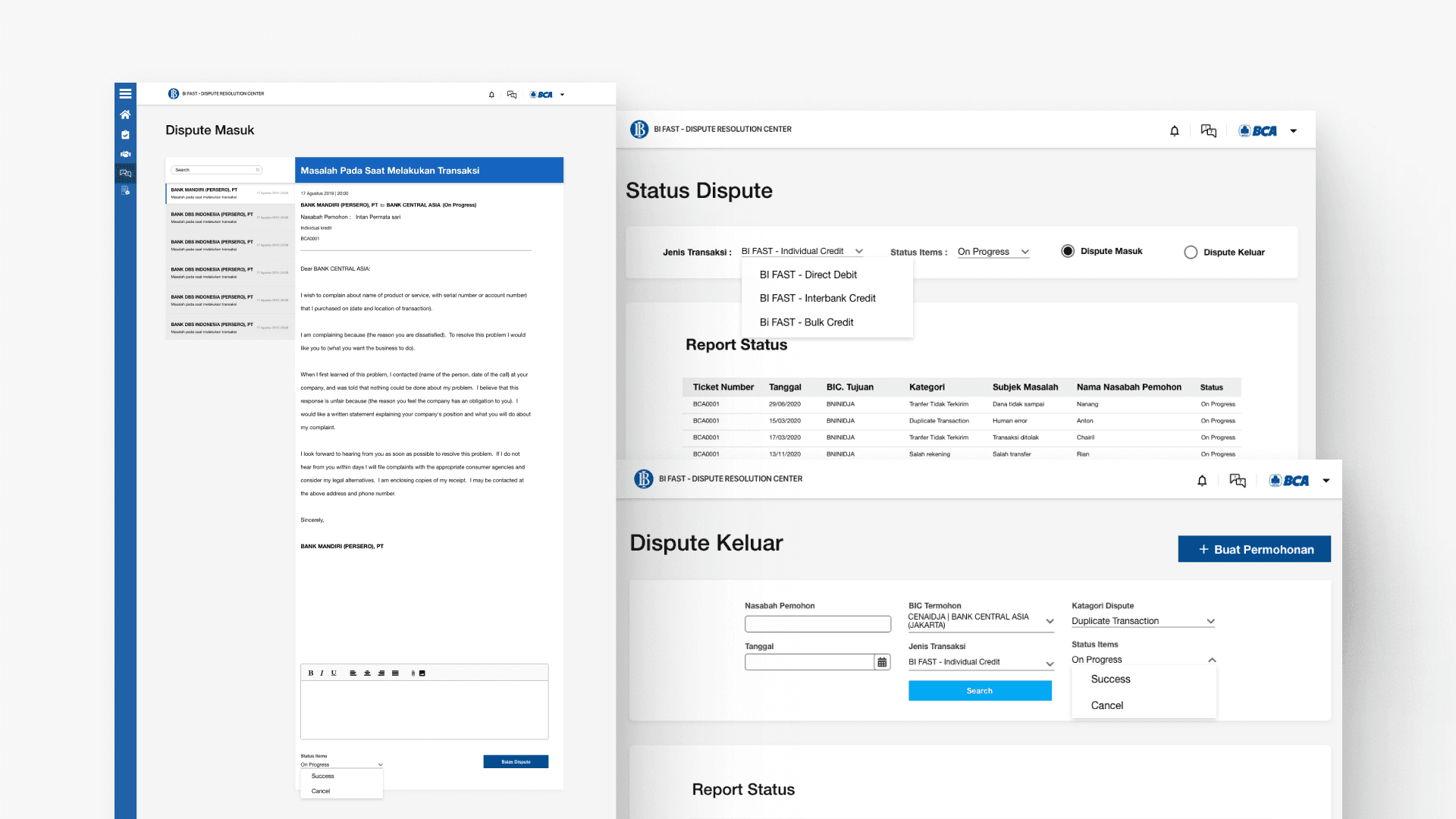
Task: Click in the dispute list Search field
Action: point(216,170)
